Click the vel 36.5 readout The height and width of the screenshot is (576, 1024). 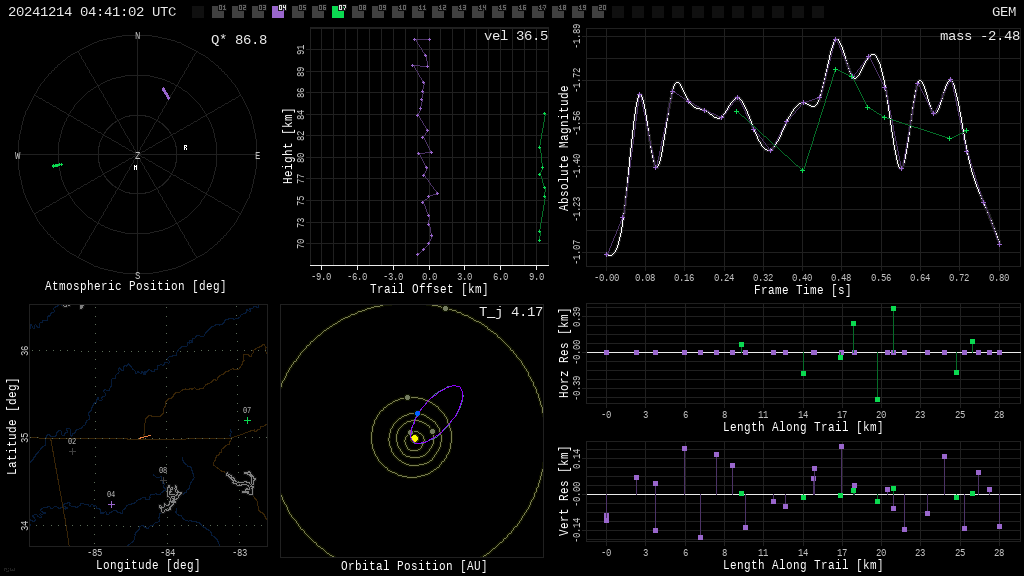click(x=515, y=36)
